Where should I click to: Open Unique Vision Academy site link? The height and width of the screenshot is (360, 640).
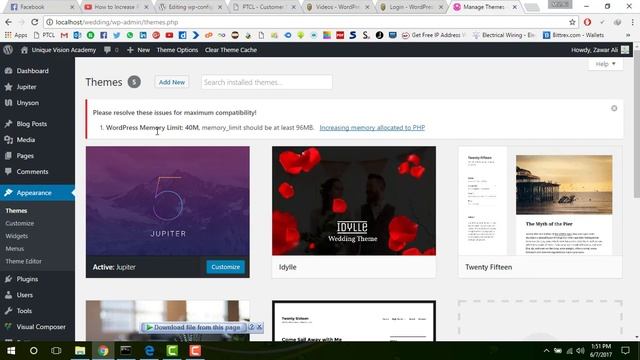click(59, 50)
